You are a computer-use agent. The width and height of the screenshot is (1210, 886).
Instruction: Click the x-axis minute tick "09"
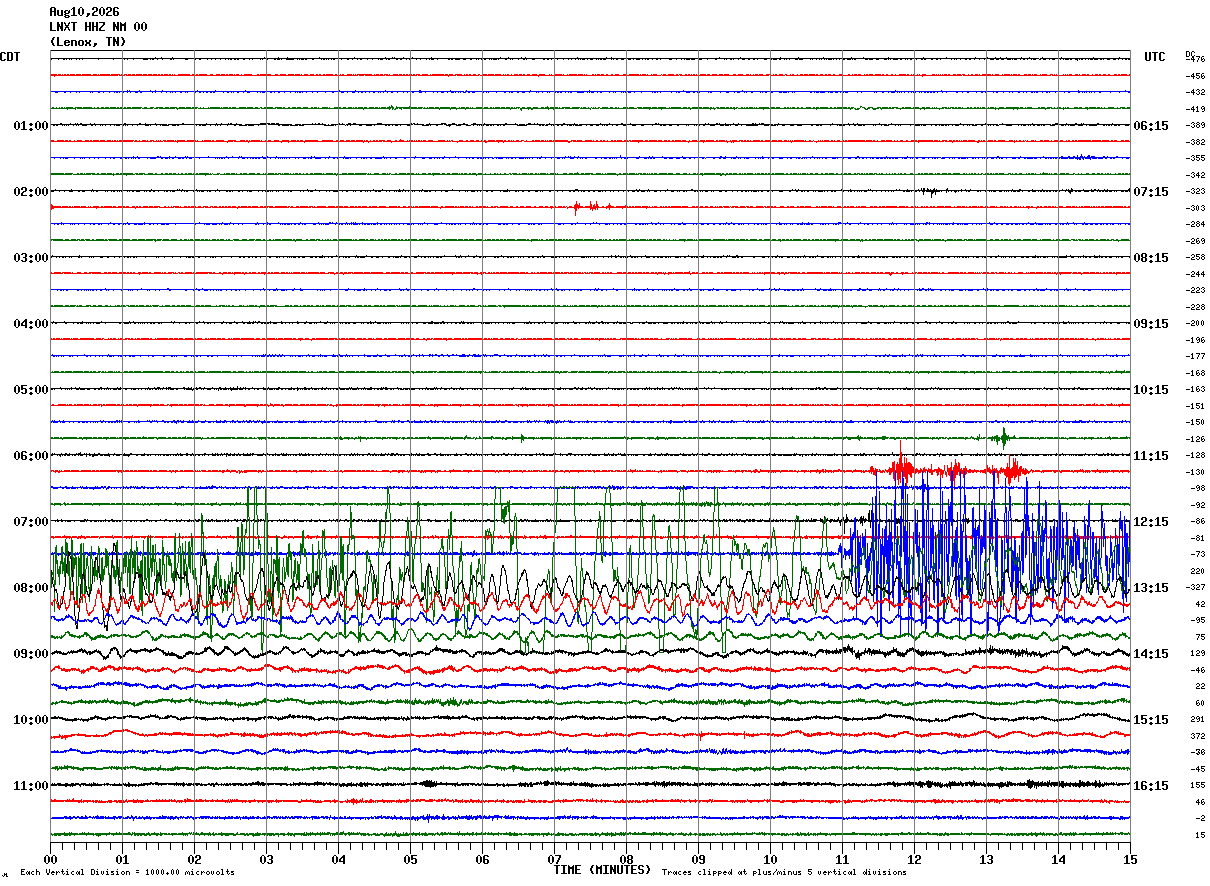click(698, 859)
